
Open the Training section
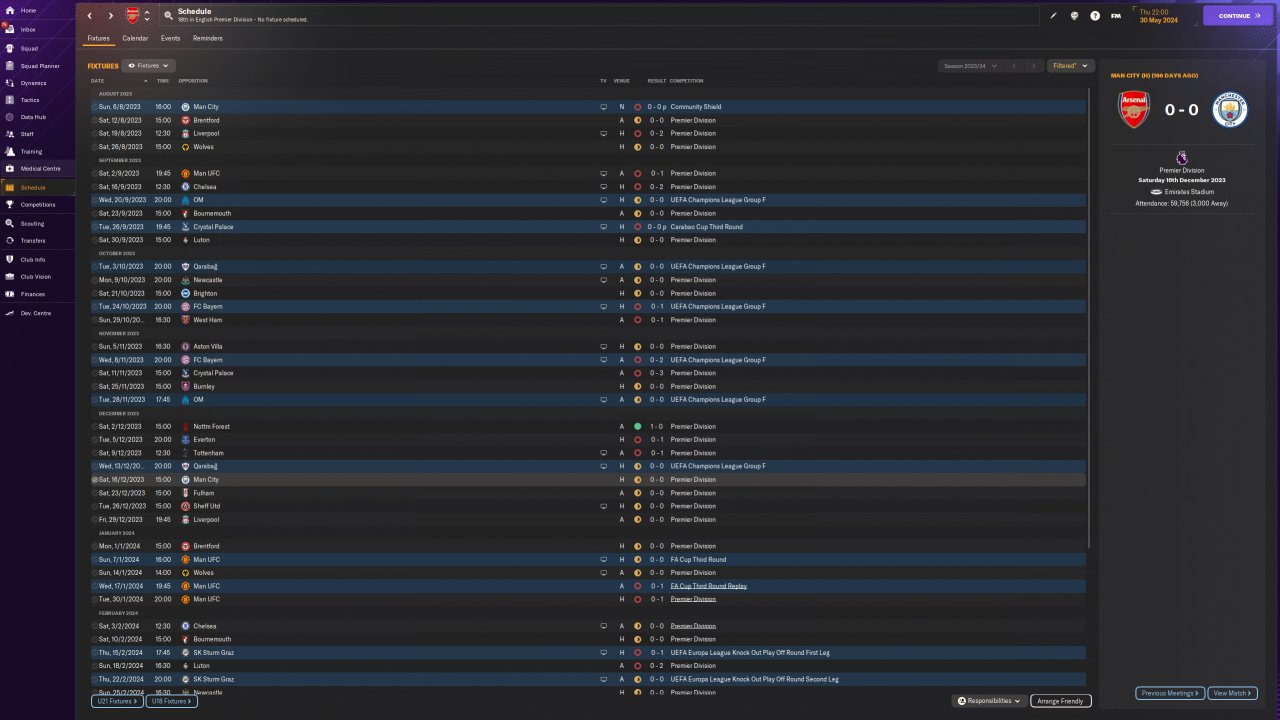point(31,152)
